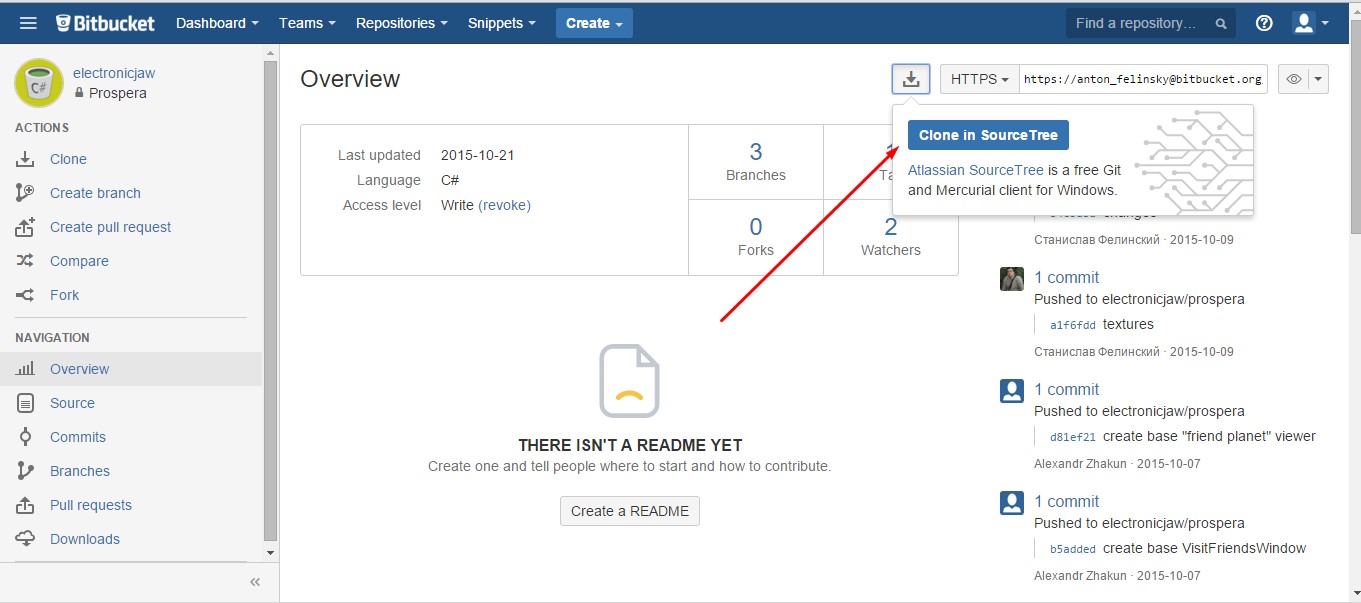Open the hamburger menu icon

coord(28,23)
